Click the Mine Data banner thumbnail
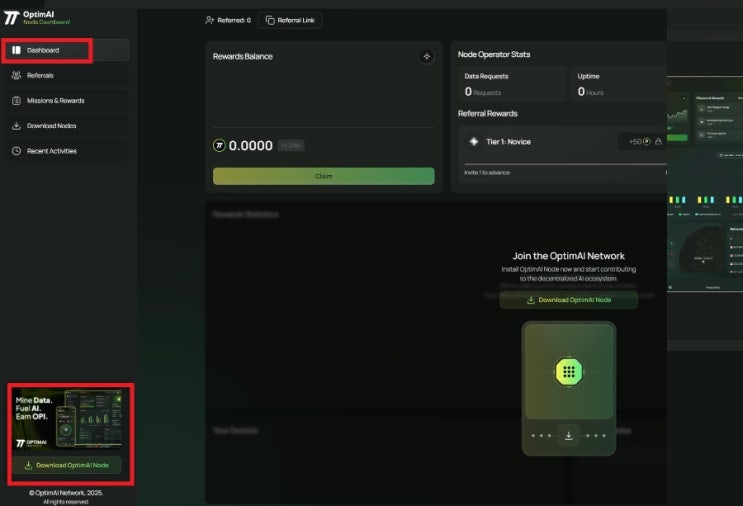Image resolution: width=743 pixels, height=506 pixels. point(67,419)
